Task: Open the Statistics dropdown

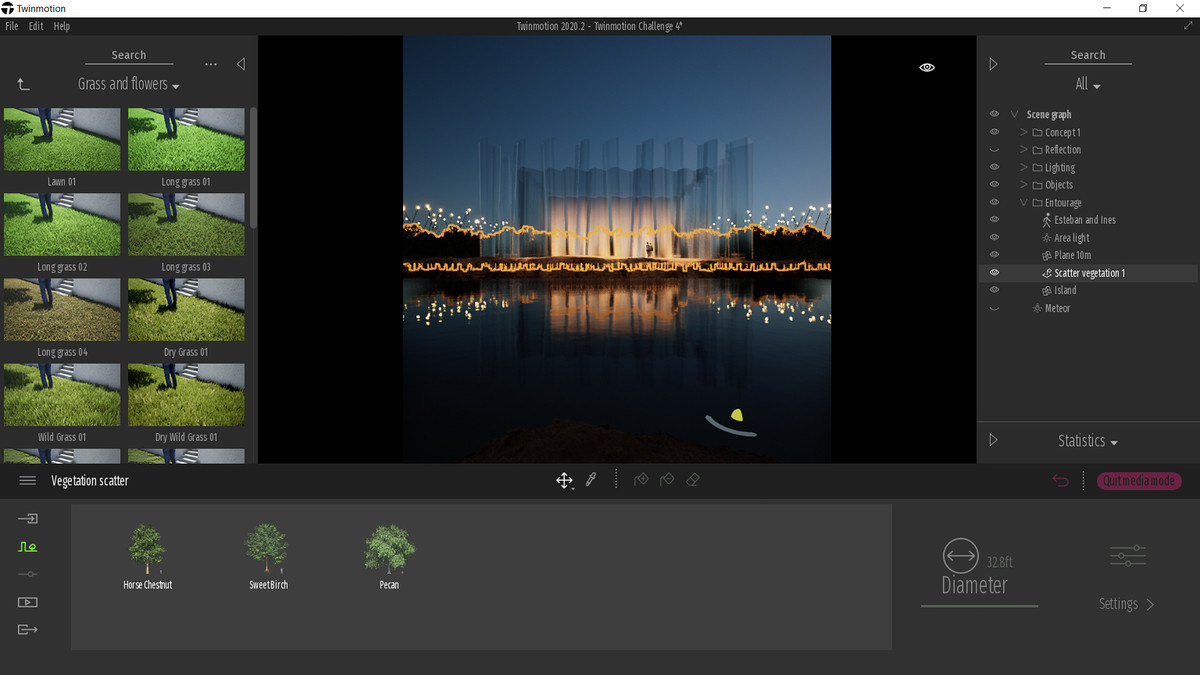Action: [x=1088, y=441]
